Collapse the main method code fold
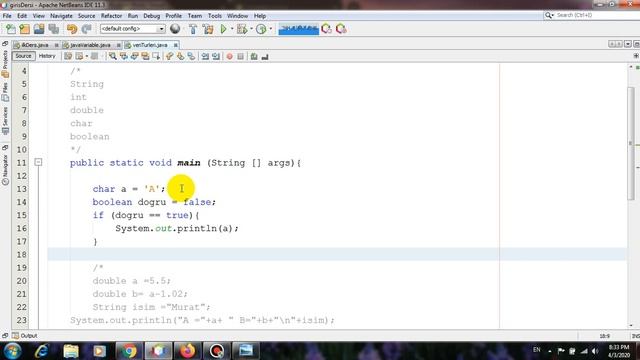This screenshot has height=360, width=640. pos(38,162)
